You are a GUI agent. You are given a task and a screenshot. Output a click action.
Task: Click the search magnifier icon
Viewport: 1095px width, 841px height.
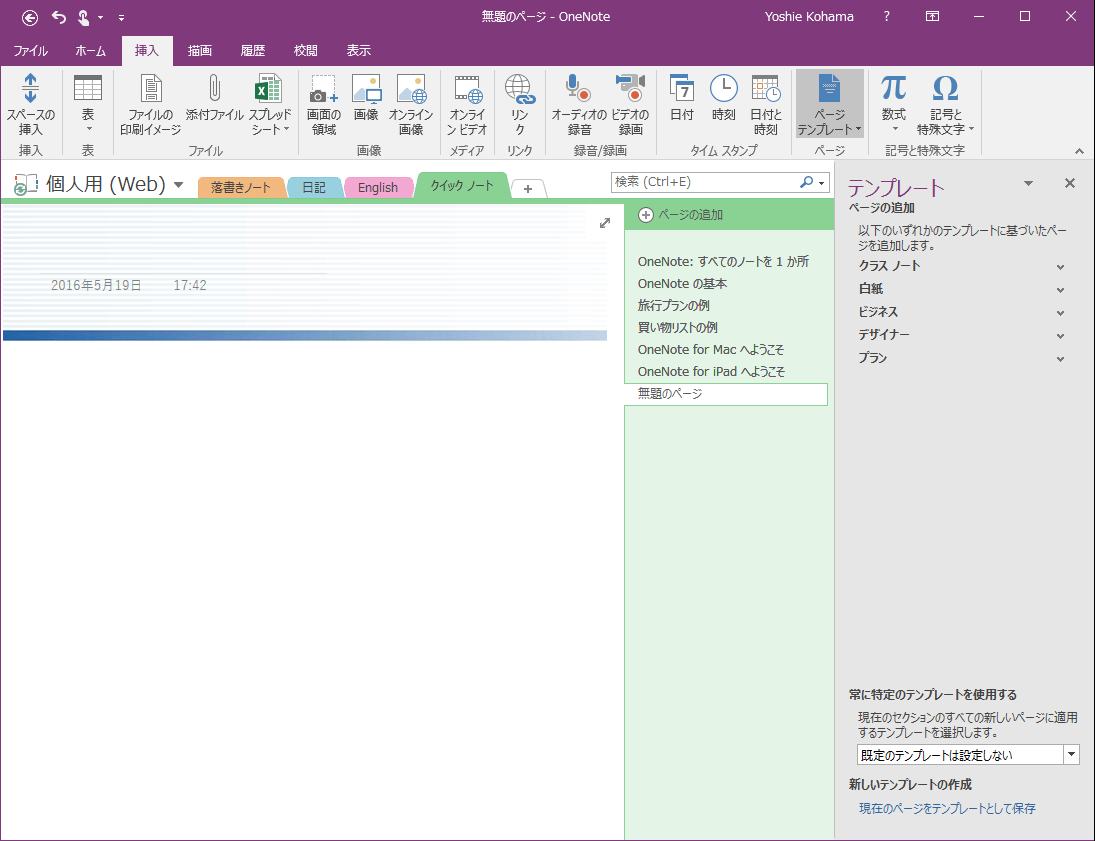[807, 182]
